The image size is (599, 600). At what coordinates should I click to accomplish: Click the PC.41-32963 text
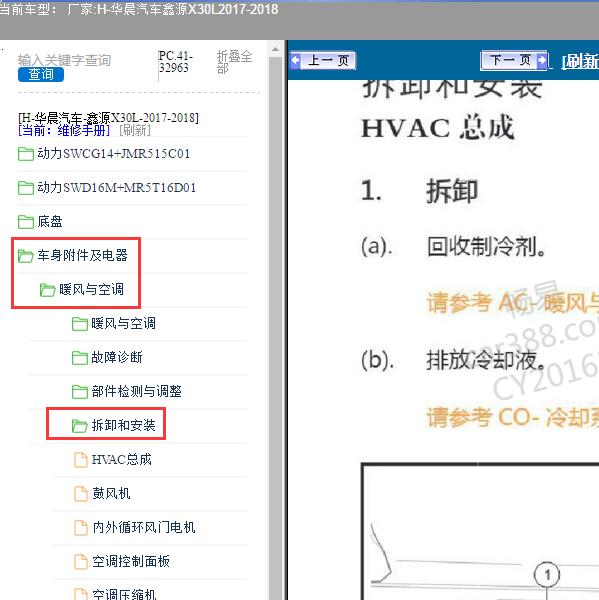pyautogui.click(x=176, y=62)
